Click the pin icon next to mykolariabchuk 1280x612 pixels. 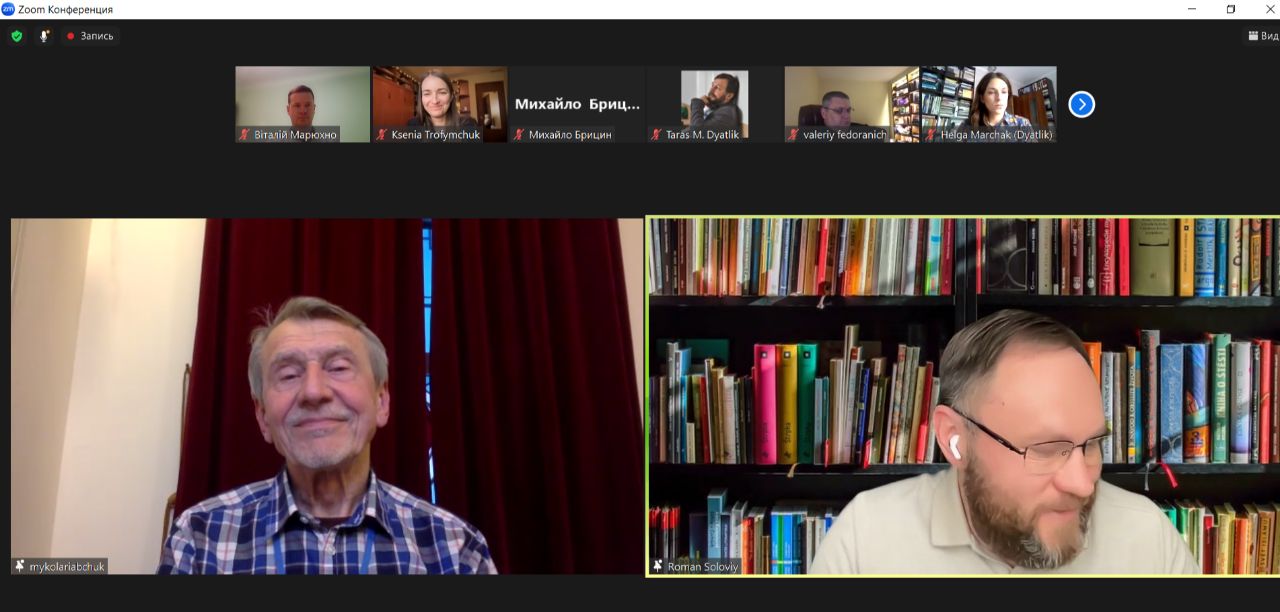click(19, 566)
